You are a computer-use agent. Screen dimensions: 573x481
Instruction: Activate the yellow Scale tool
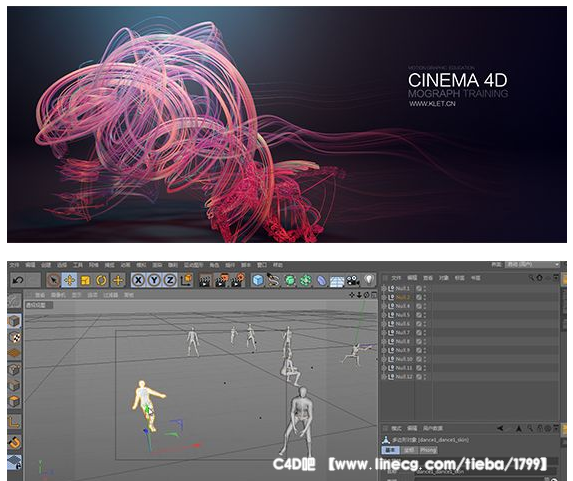(x=86, y=280)
